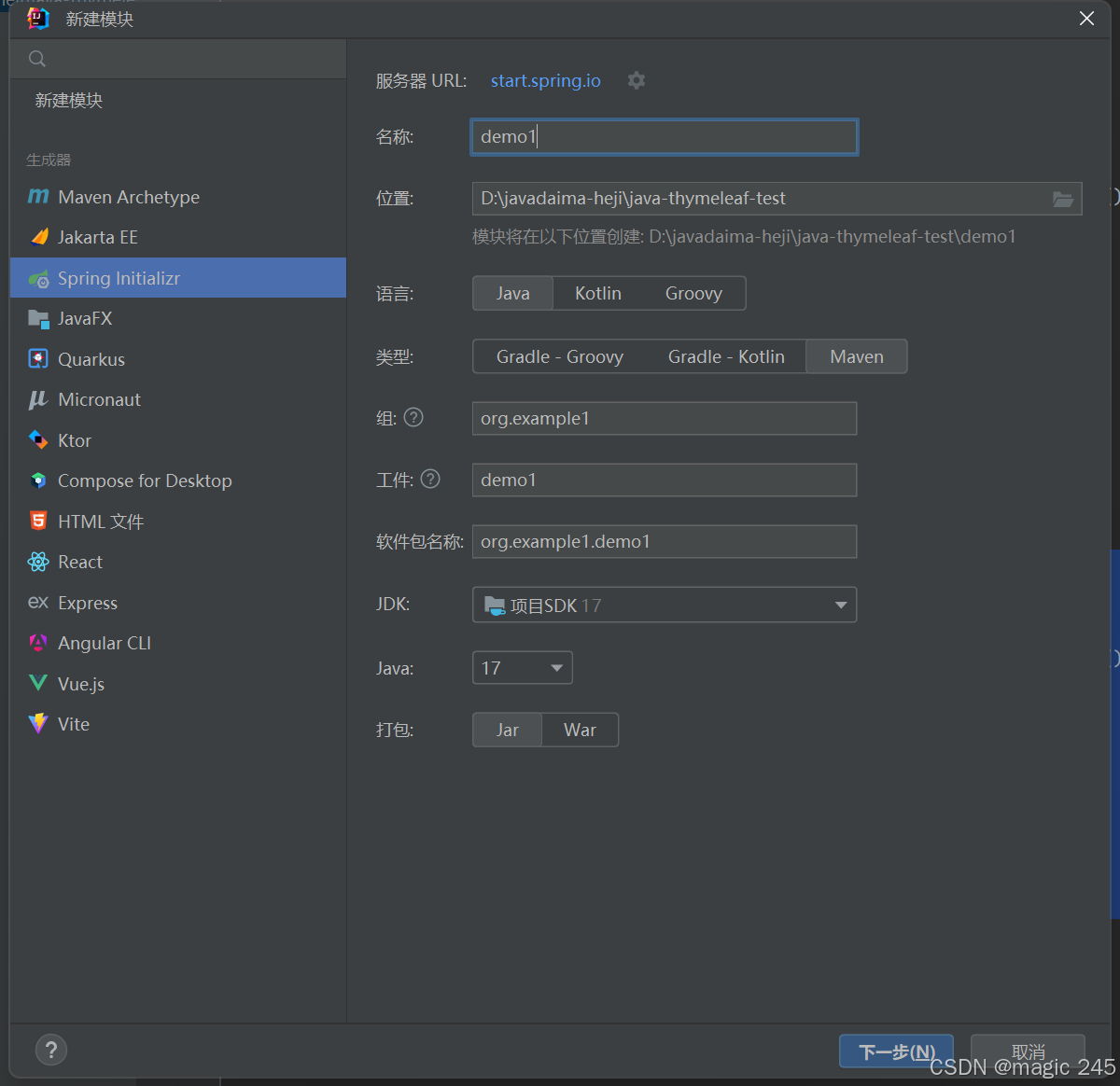Click the IntelliJ IDEA logo in title bar

(38, 18)
